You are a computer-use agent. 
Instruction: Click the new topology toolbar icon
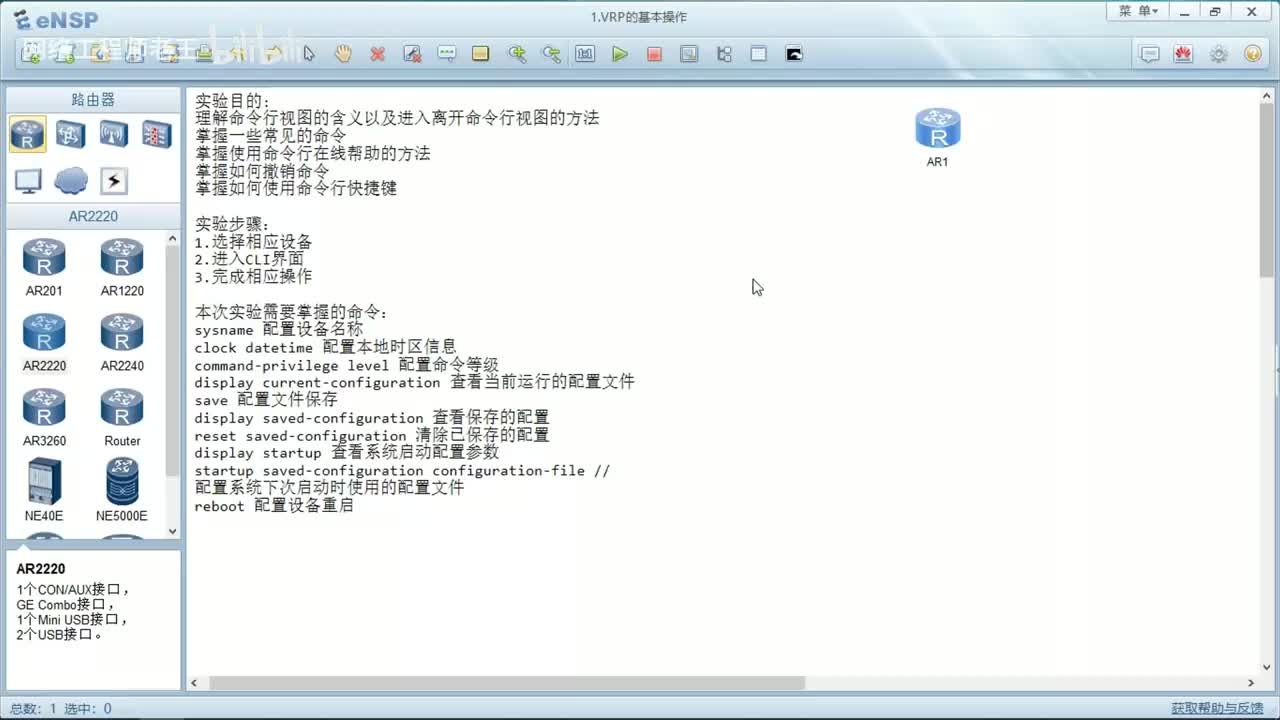[x=31, y=54]
